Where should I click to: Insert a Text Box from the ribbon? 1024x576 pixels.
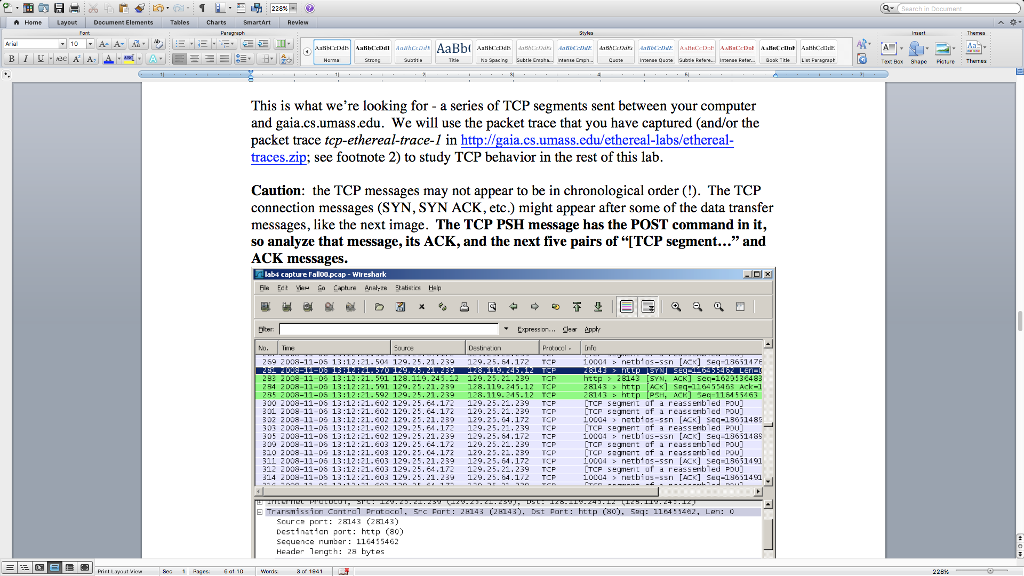[889, 48]
